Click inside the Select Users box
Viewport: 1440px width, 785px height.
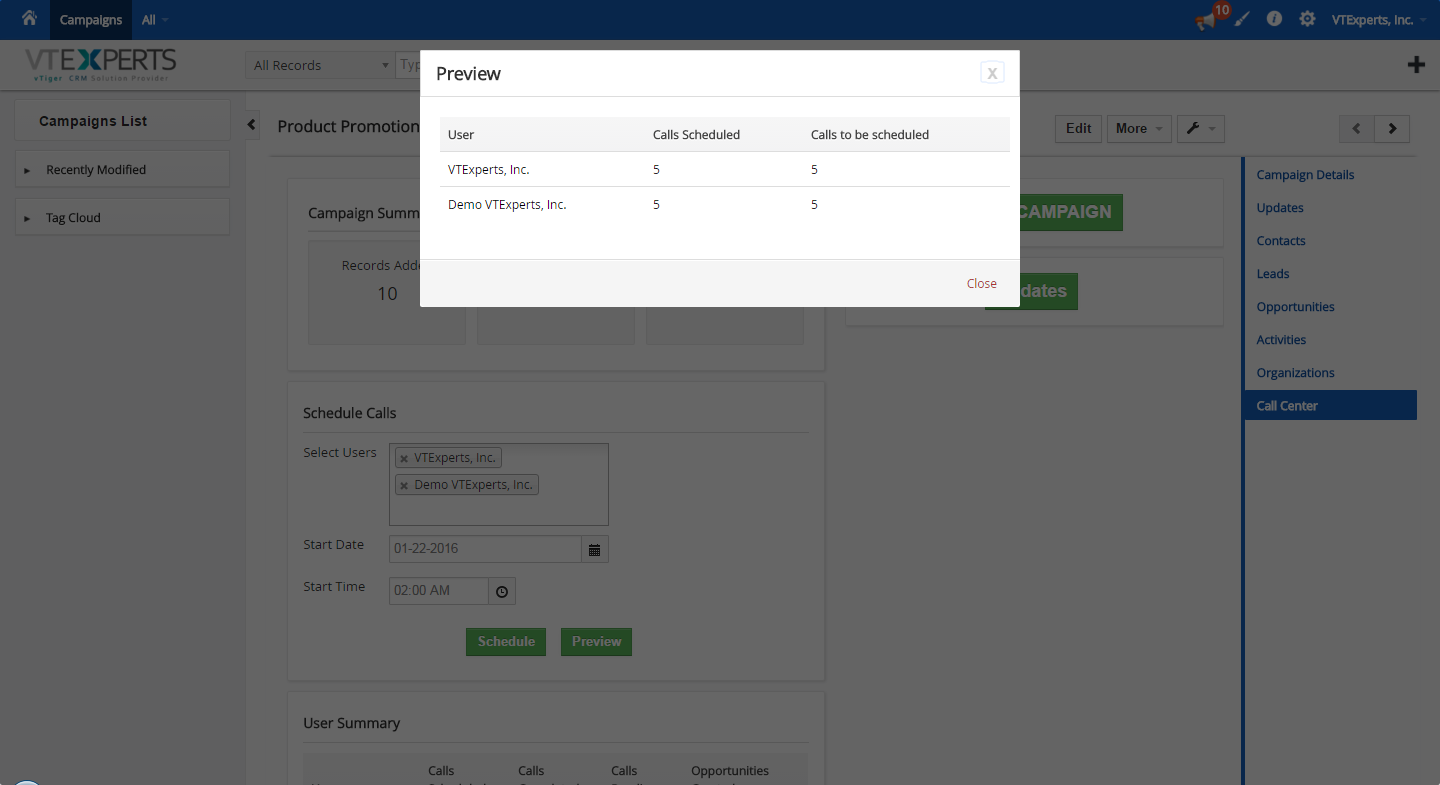coord(499,485)
